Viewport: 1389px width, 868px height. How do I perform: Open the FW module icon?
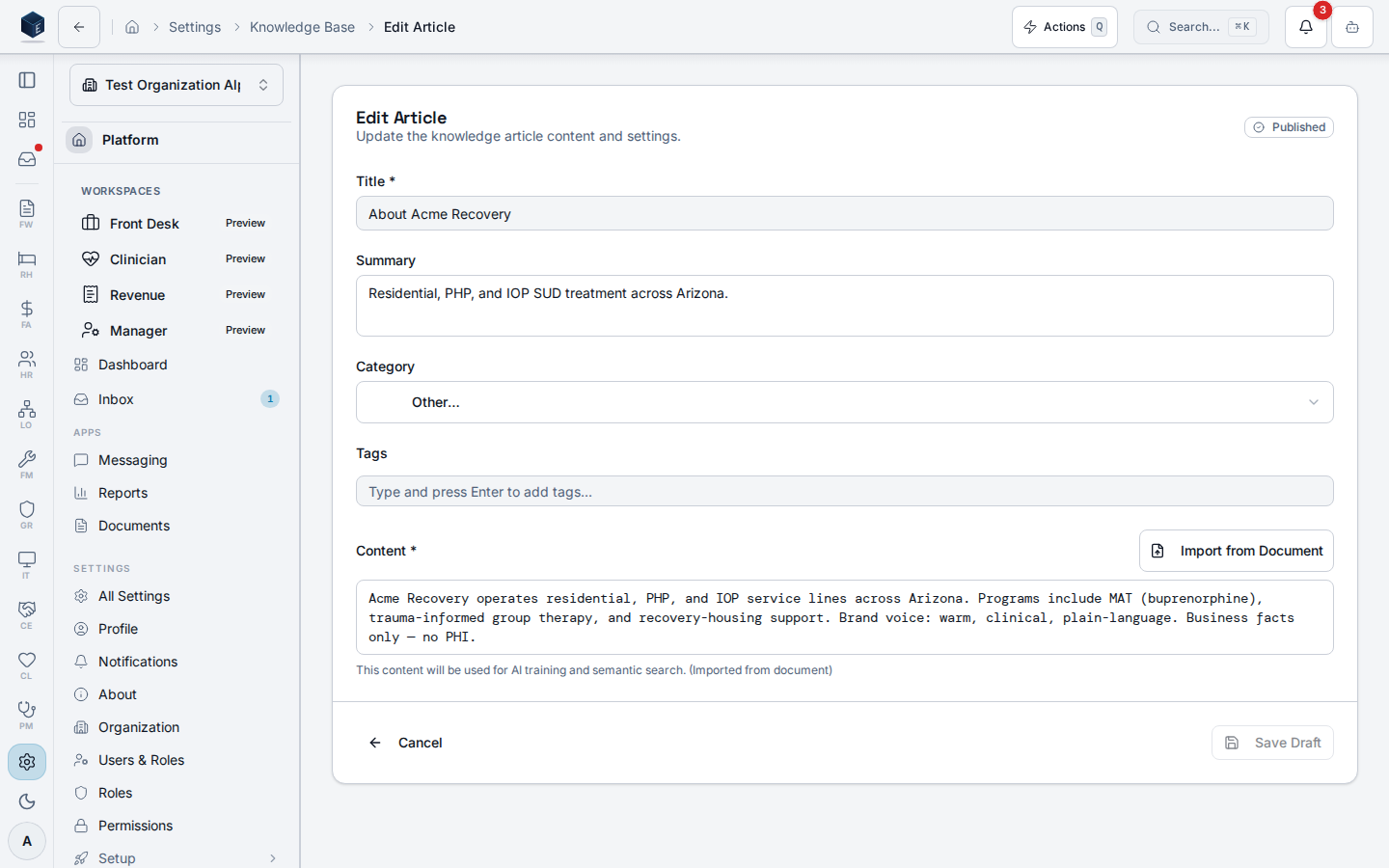click(27, 213)
